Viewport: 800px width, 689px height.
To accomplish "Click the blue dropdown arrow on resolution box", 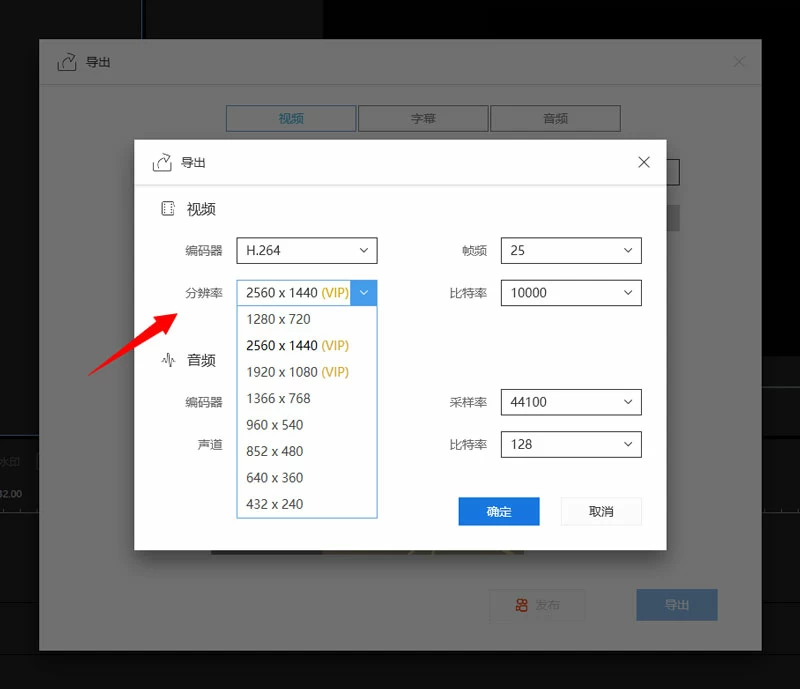I will [364, 292].
